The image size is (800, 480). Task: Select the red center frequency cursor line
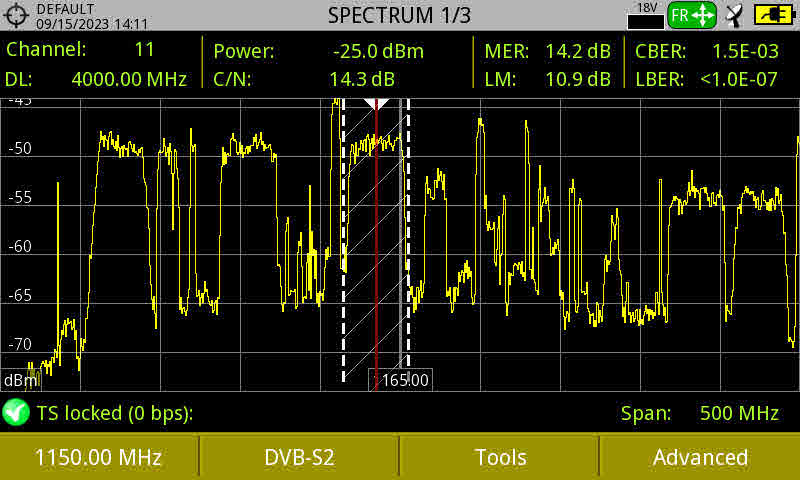pyautogui.click(x=377, y=245)
